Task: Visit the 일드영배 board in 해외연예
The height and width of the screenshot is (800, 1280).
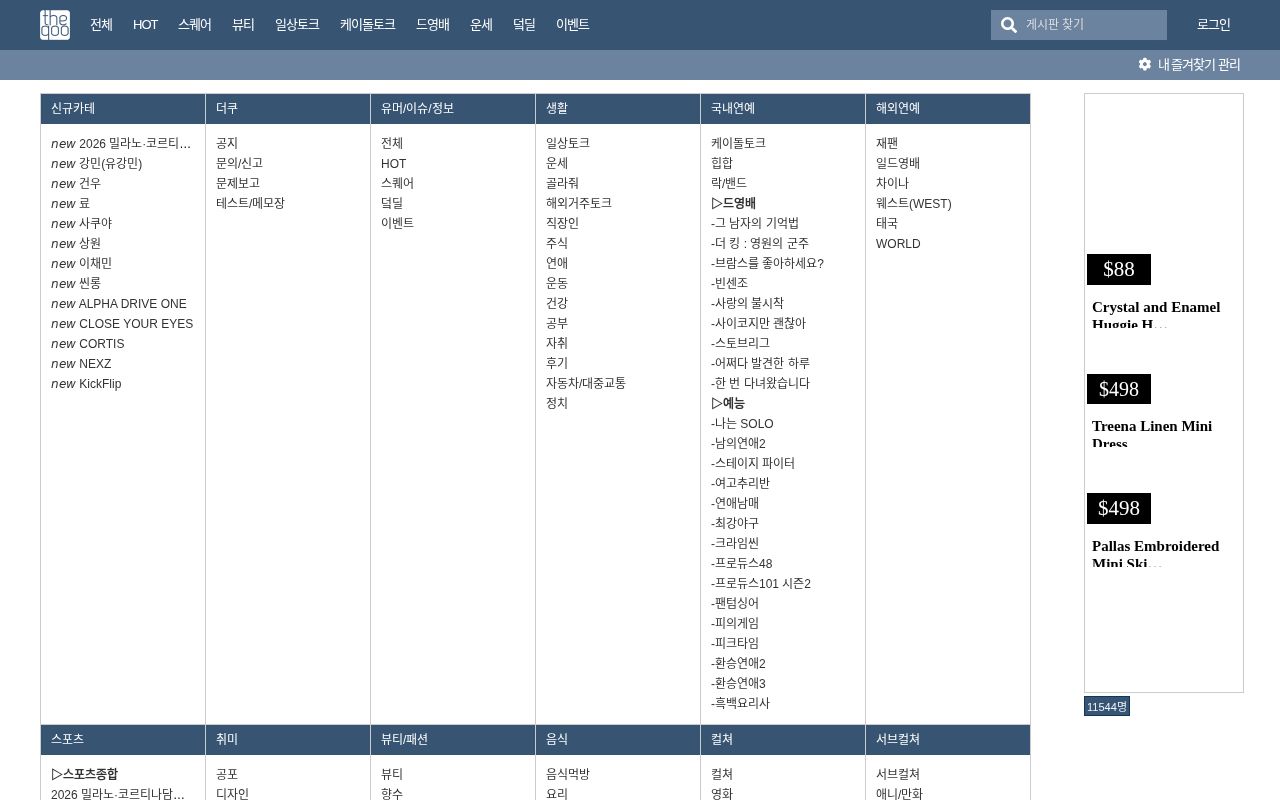Action: point(897,163)
